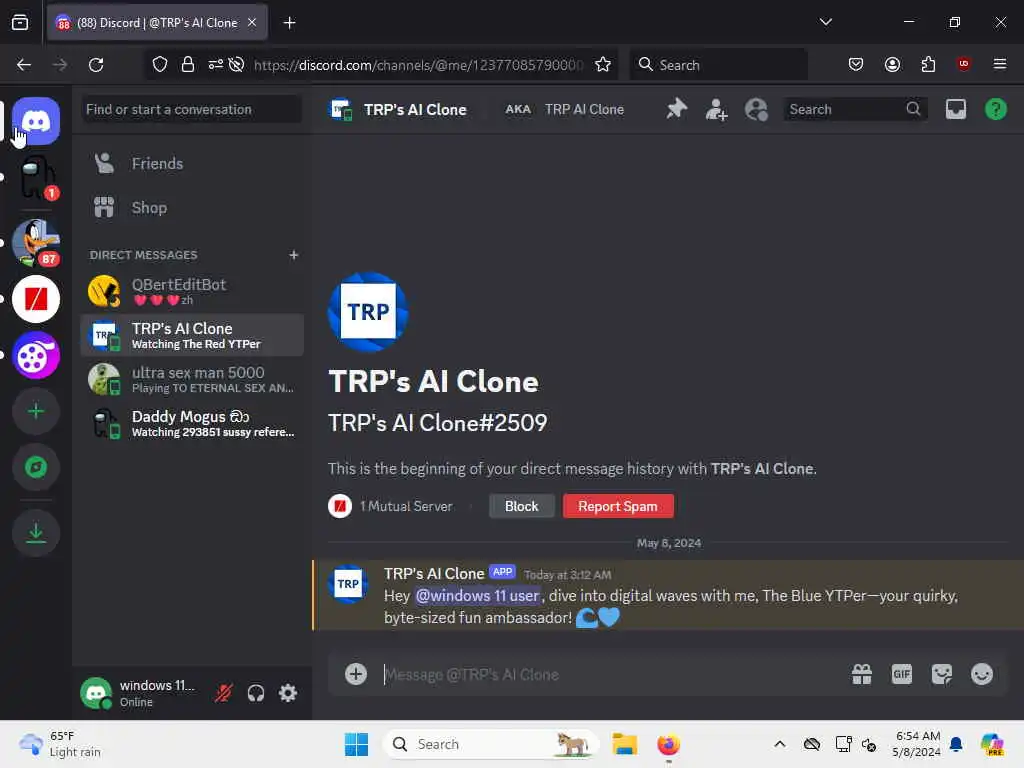Click windows 11 user panel avatar

click(96, 693)
